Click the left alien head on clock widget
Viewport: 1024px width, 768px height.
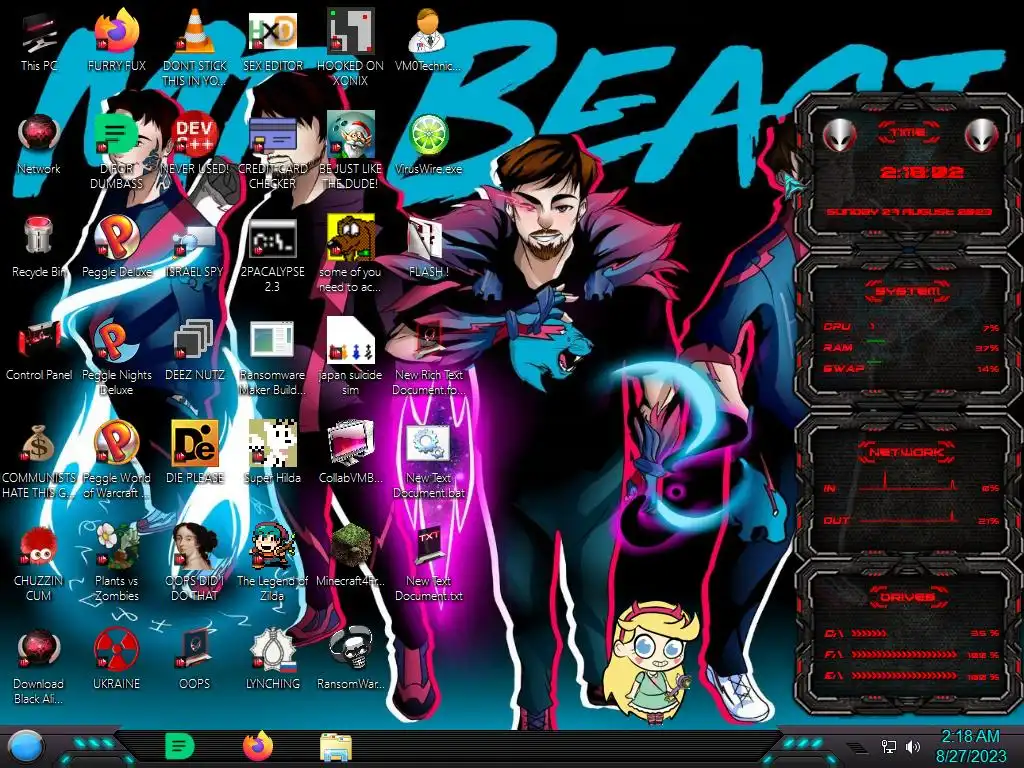(x=840, y=136)
